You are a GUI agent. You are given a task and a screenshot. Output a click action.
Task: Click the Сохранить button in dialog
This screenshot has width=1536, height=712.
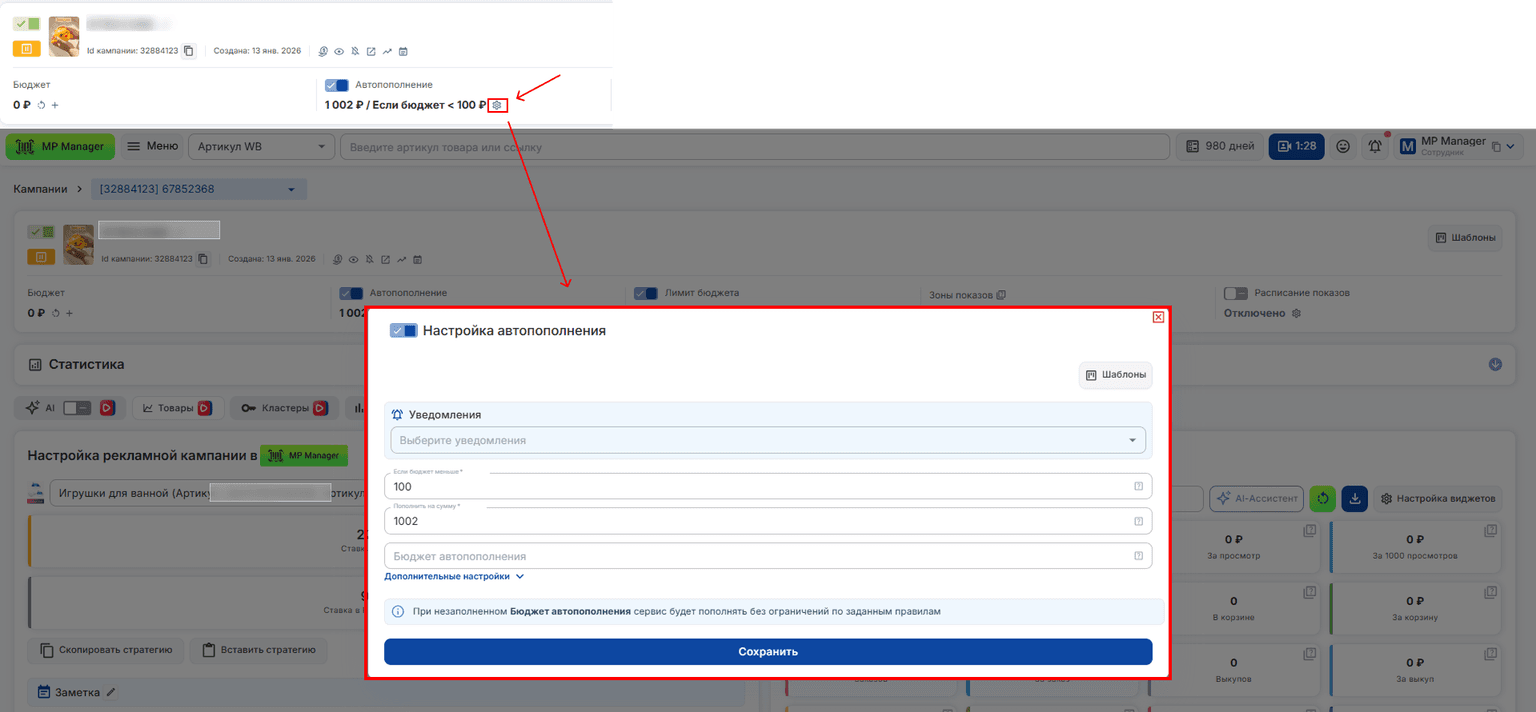[768, 651]
